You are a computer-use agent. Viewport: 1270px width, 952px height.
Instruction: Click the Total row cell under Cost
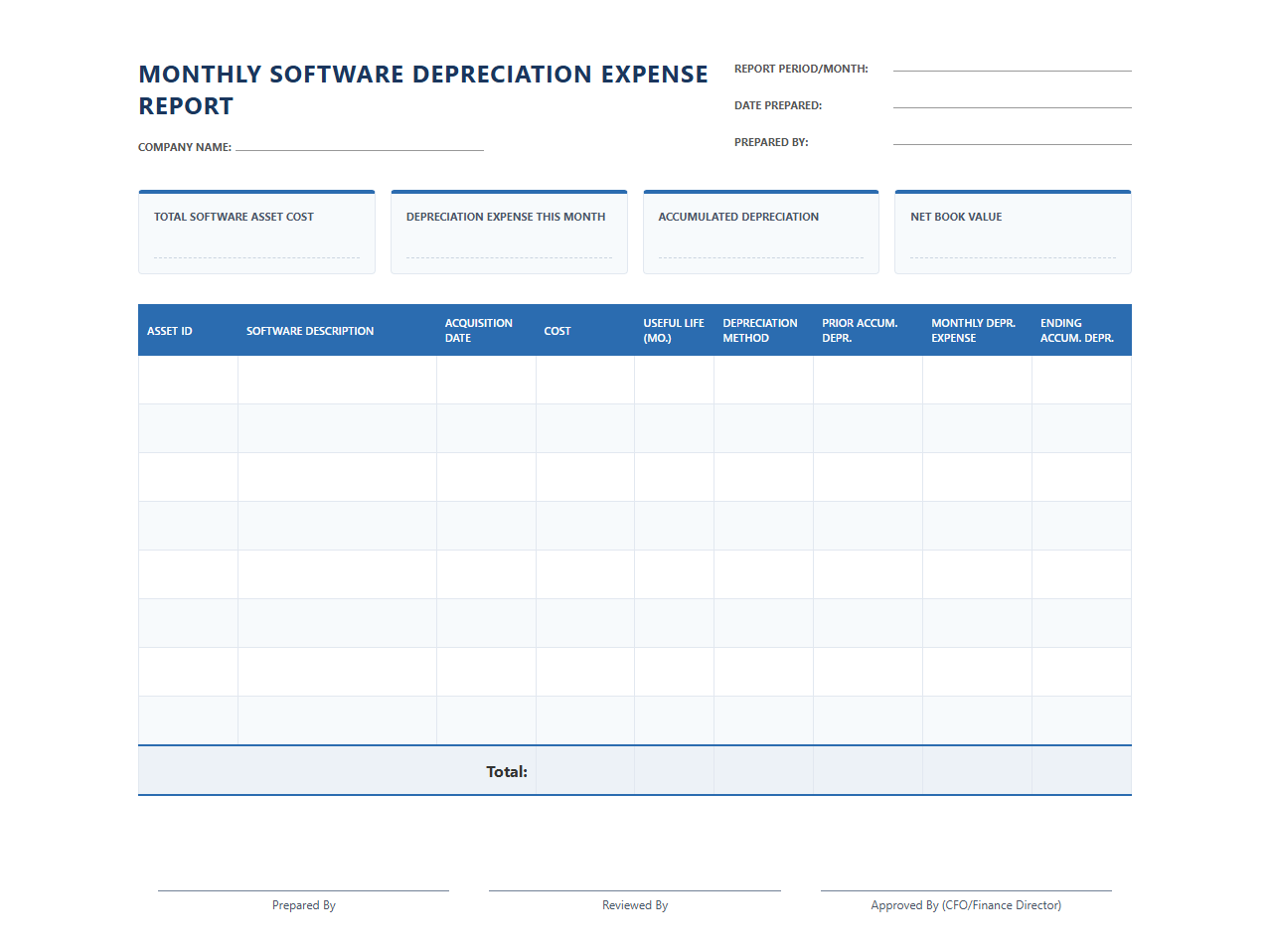585,771
